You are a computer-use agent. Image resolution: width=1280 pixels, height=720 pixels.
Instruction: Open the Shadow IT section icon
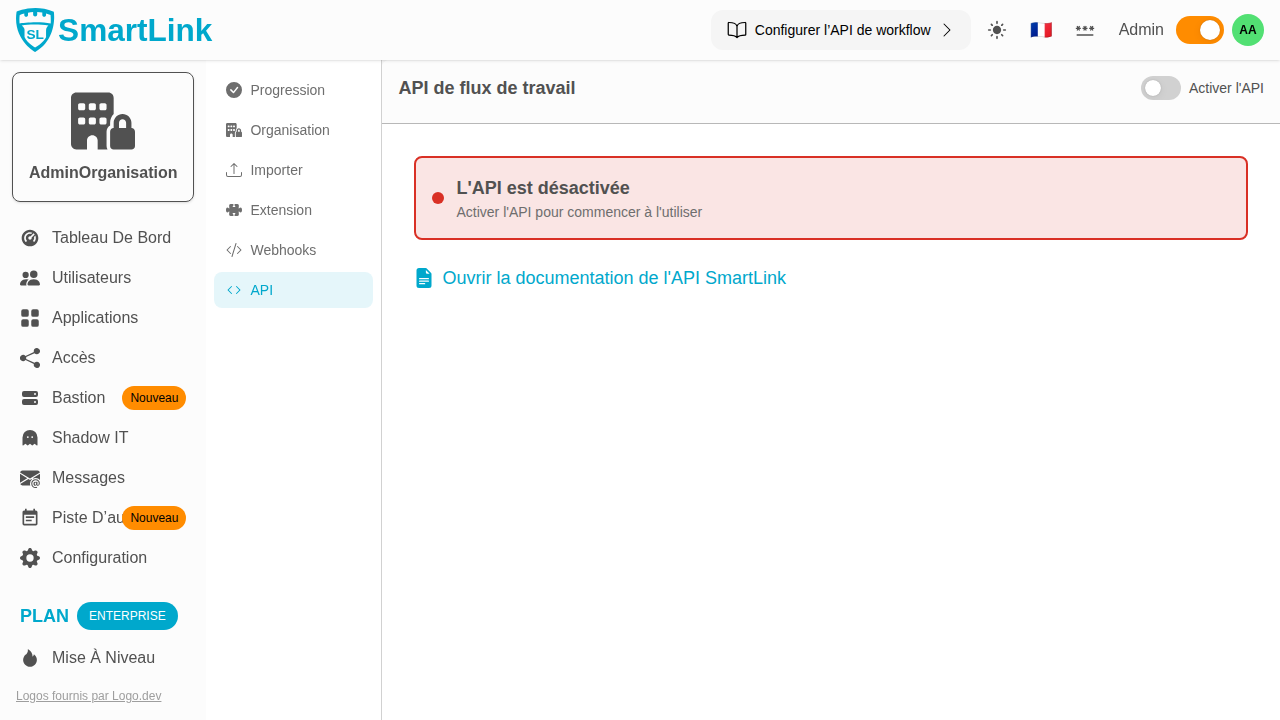coord(29,437)
